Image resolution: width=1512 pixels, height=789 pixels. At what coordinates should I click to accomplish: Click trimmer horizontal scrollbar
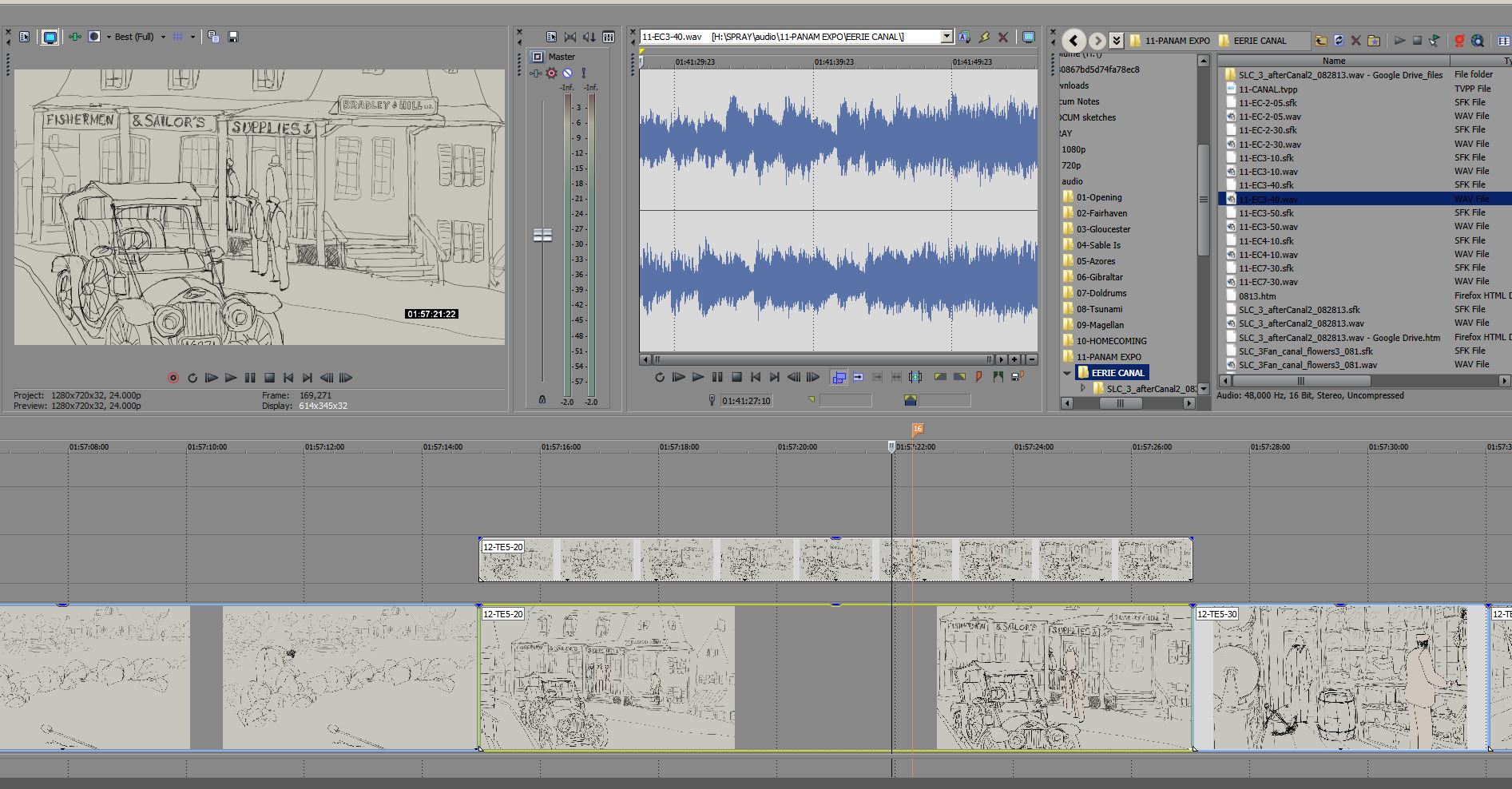pos(823,359)
